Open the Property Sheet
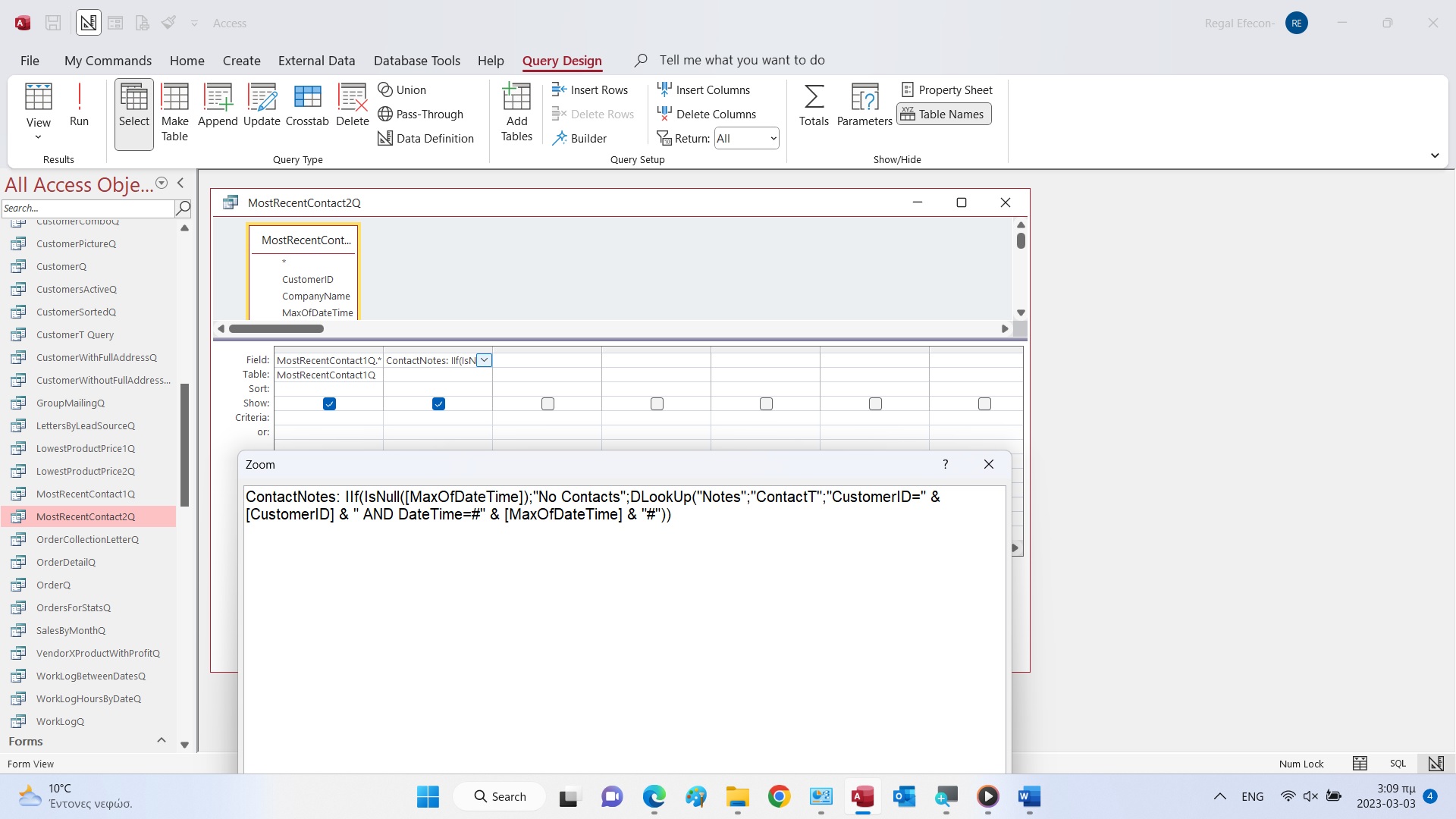Viewport: 1456px width, 819px height. pos(947,89)
